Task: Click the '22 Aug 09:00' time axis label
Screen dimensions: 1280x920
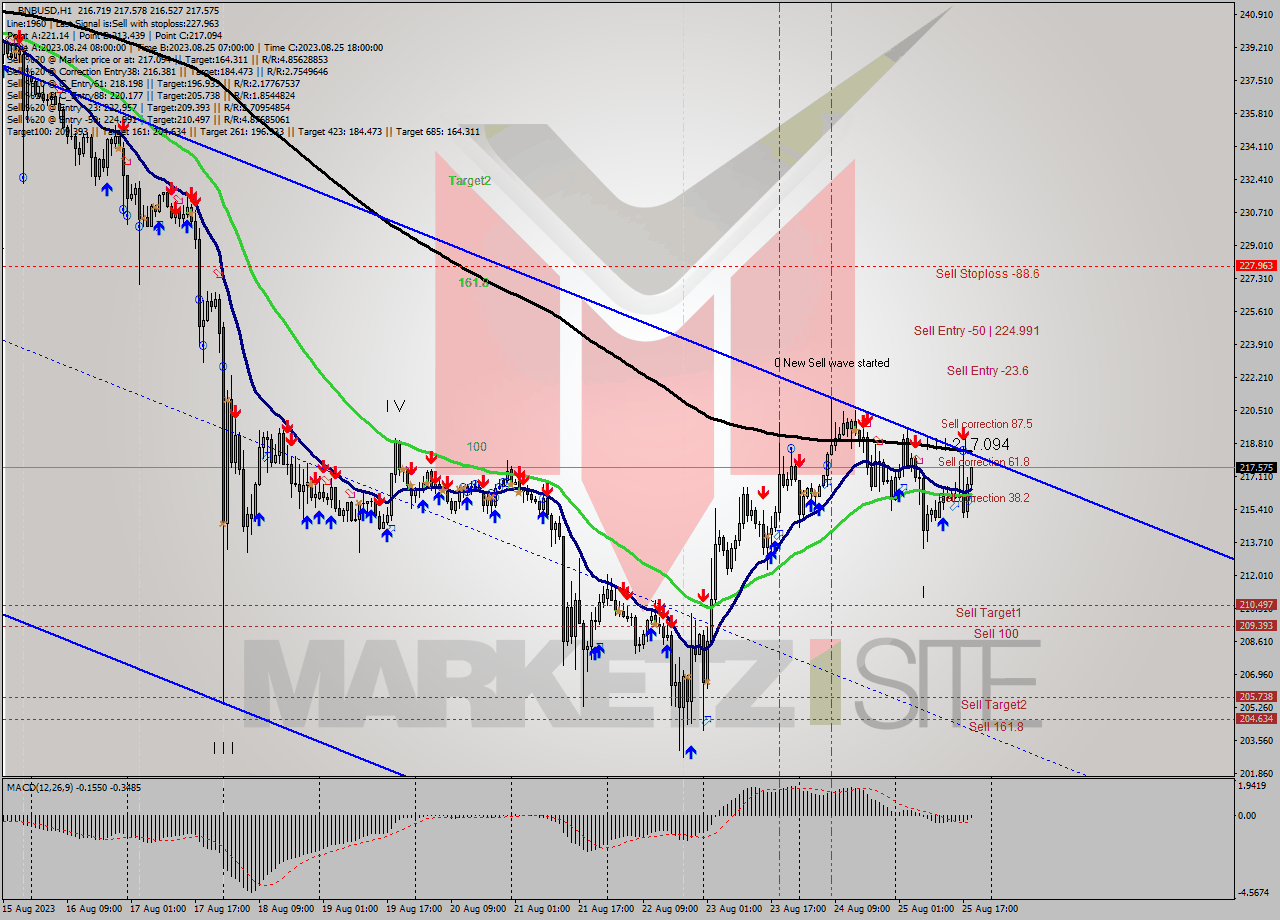Action: click(670, 909)
